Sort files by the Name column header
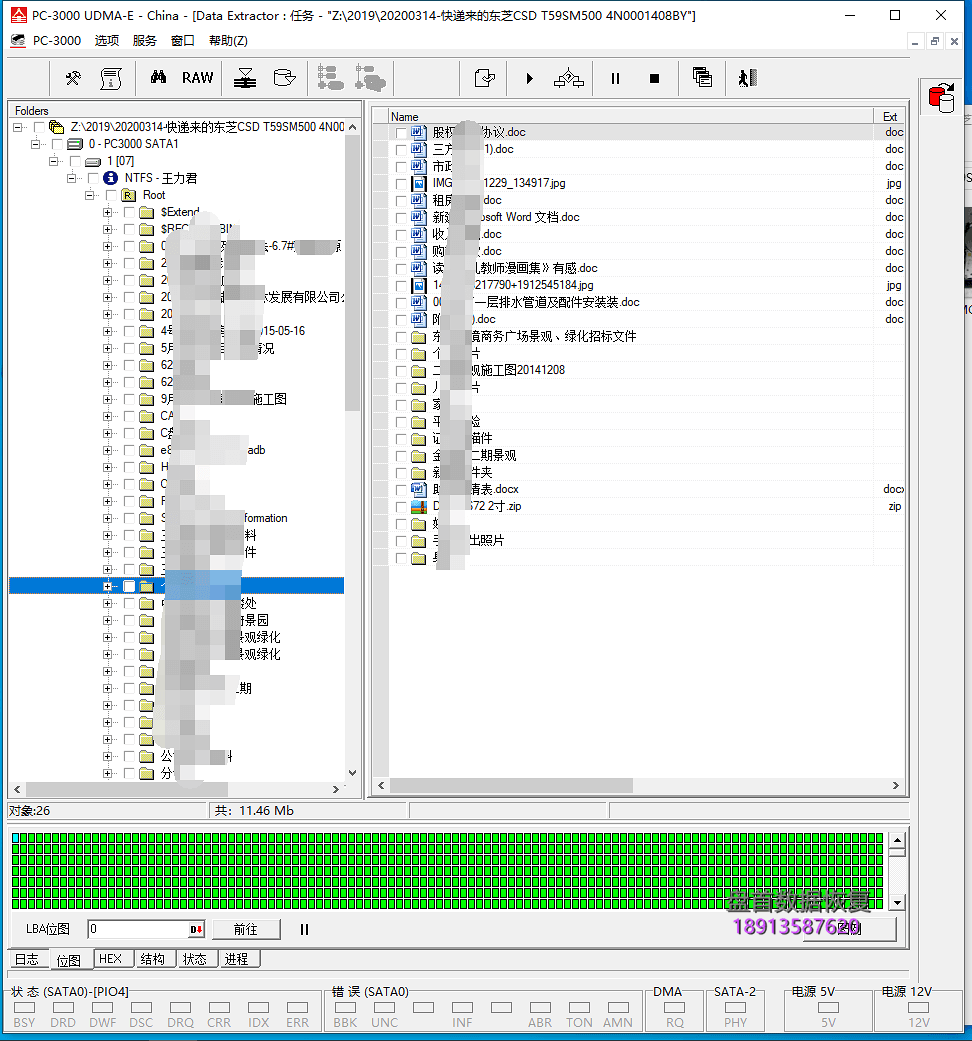 coord(629,117)
